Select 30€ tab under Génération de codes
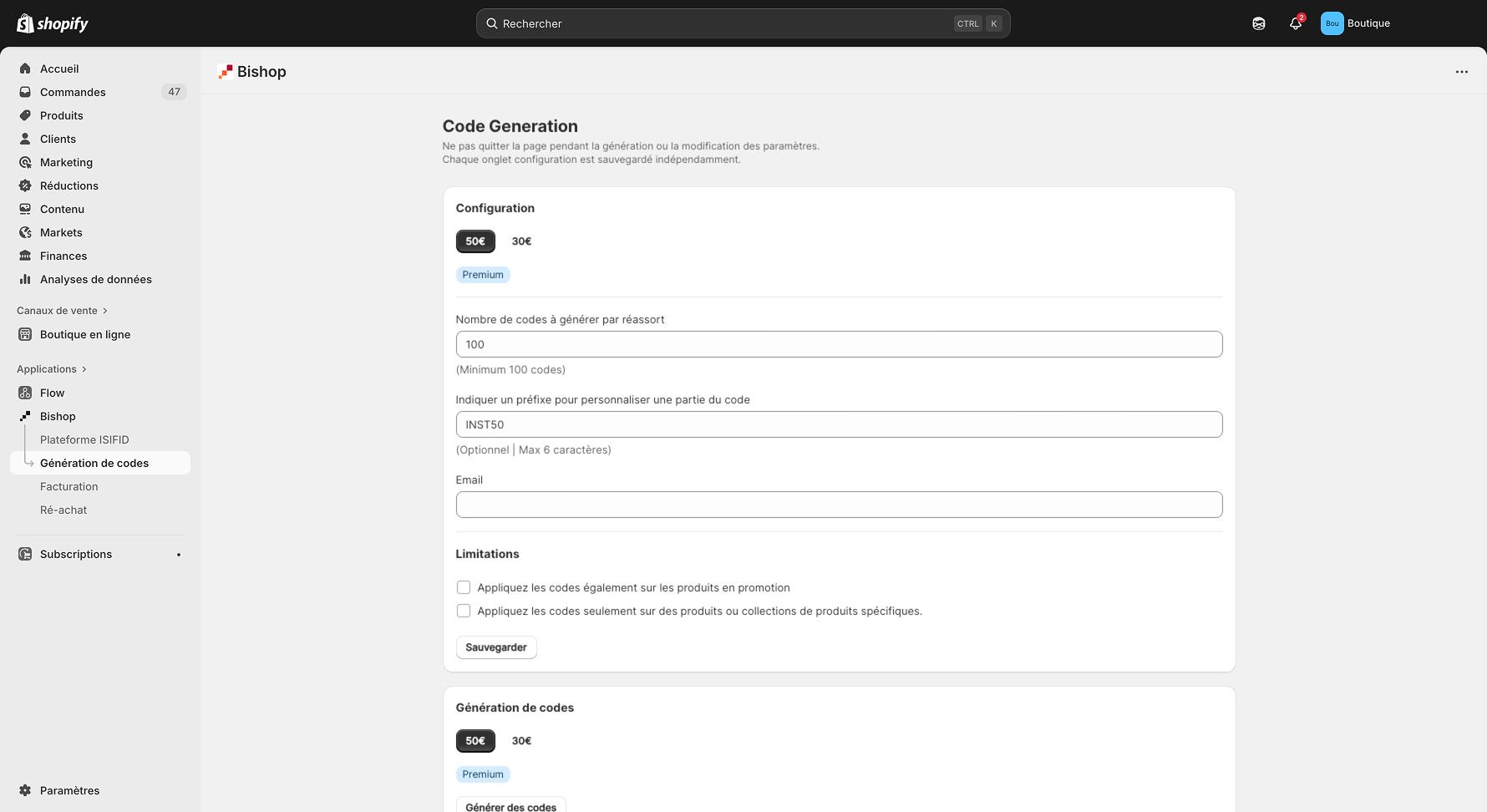The width and height of the screenshot is (1487, 812). [x=521, y=741]
